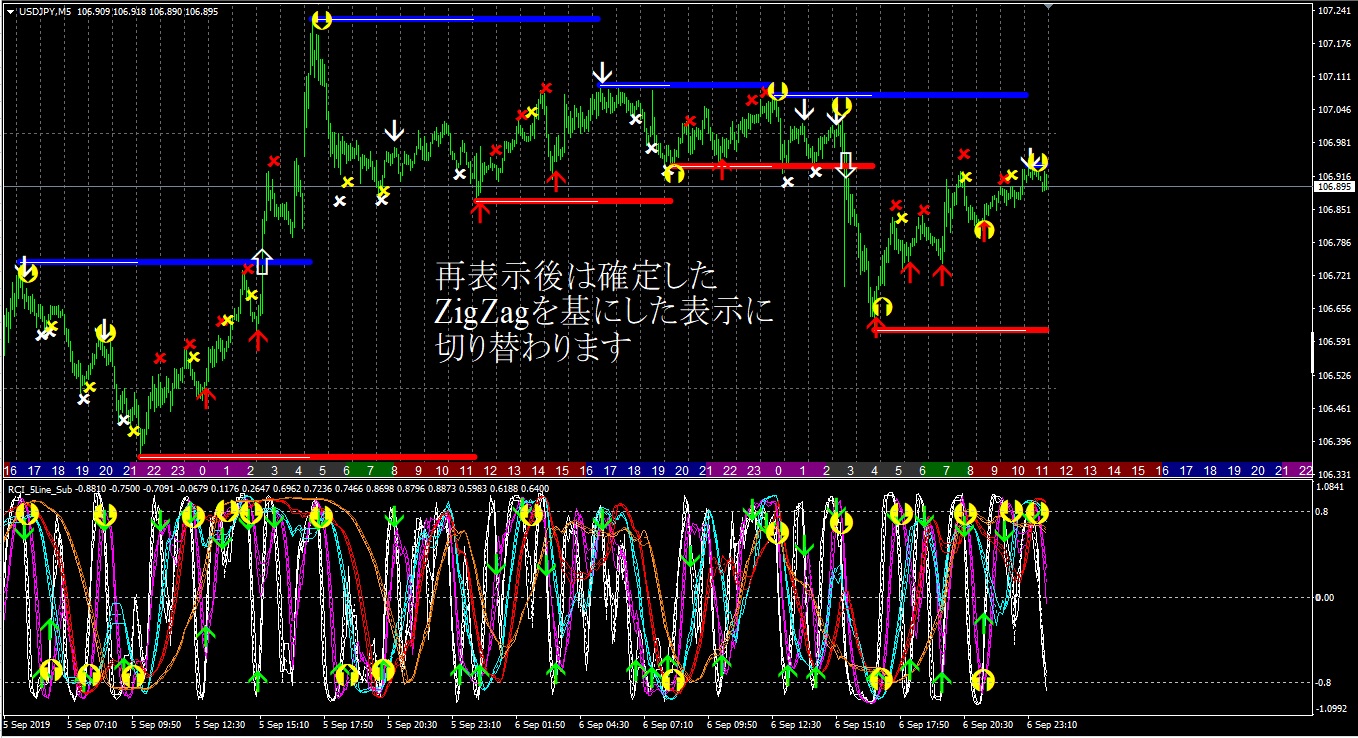The image size is (1358, 738).
Task: Click the 5 Sep 2019 date label
Action: [x=27, y=724]
